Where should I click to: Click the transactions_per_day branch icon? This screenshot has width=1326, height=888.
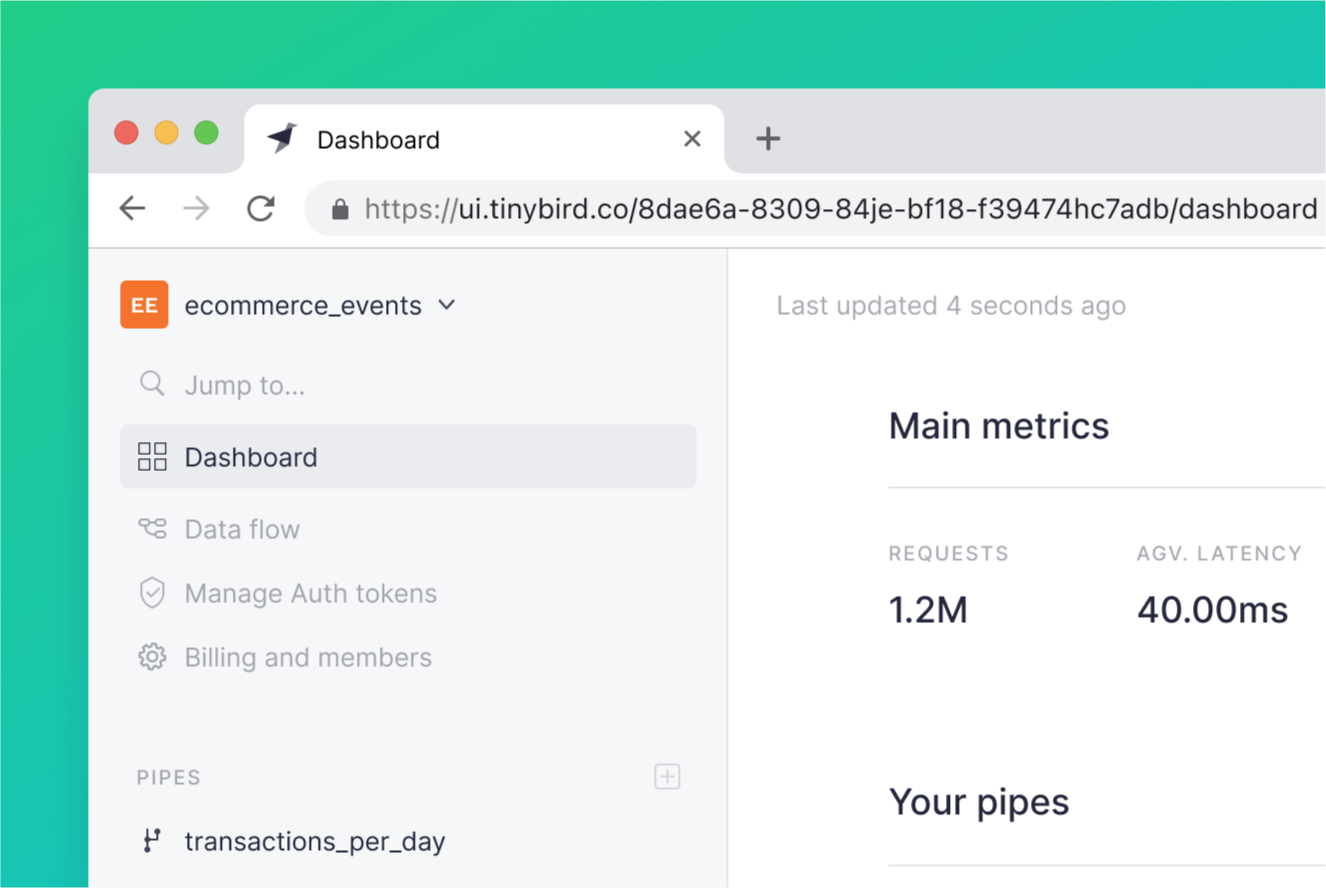coord(152,841)
